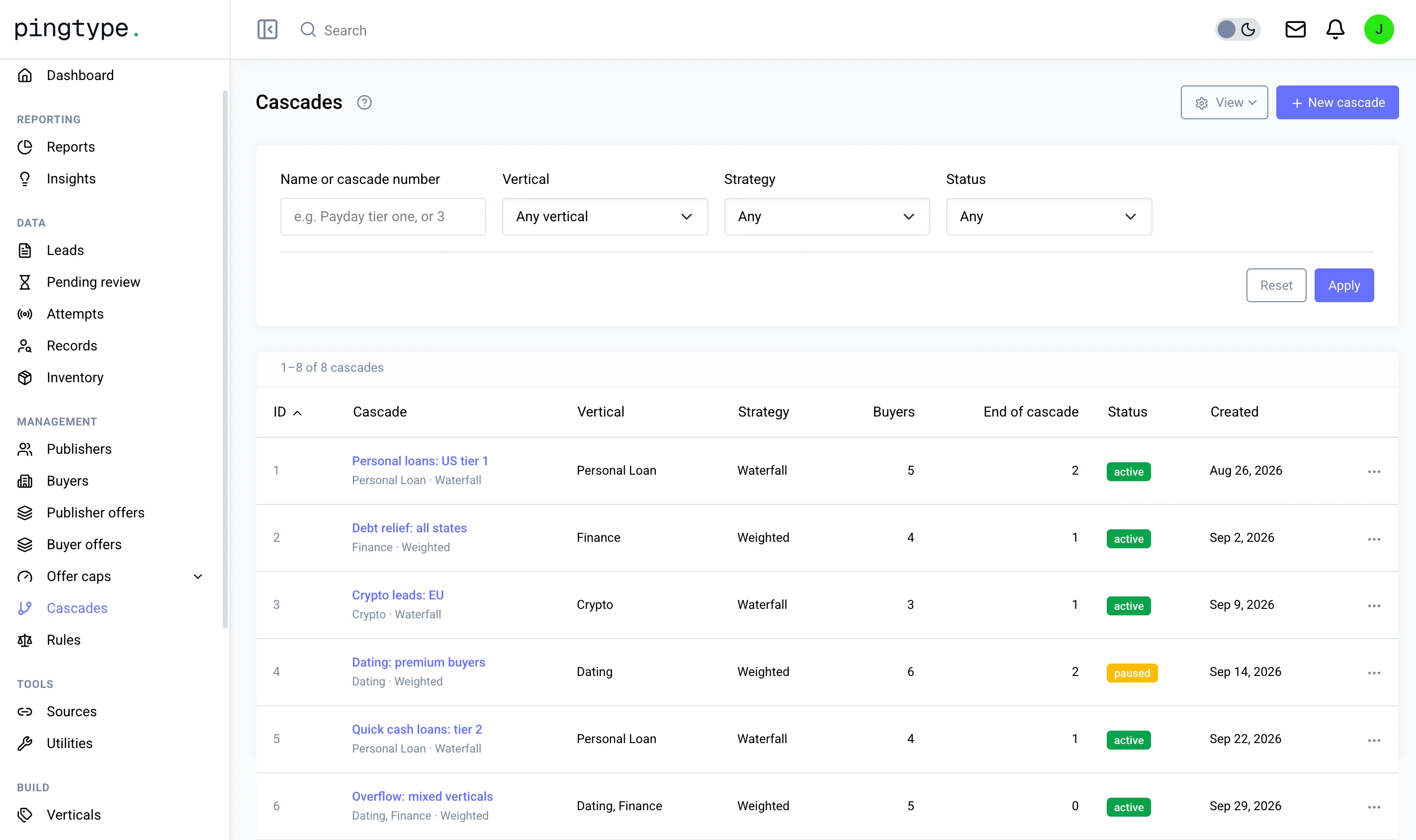Go to Pending review in sidebar
Screen dimensions: 1416x840
point(93,282)
